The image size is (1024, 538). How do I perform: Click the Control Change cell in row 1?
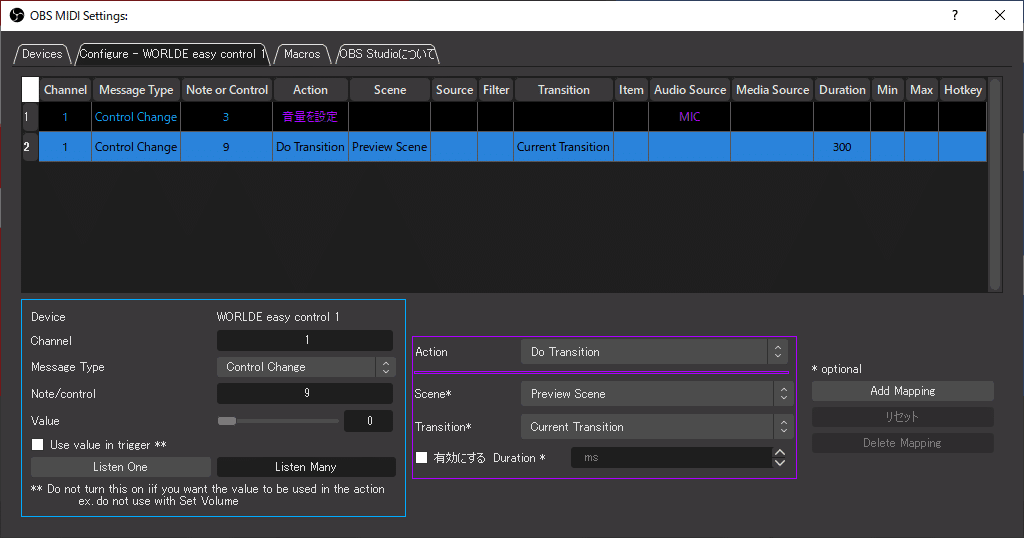(x=136, y=117)
